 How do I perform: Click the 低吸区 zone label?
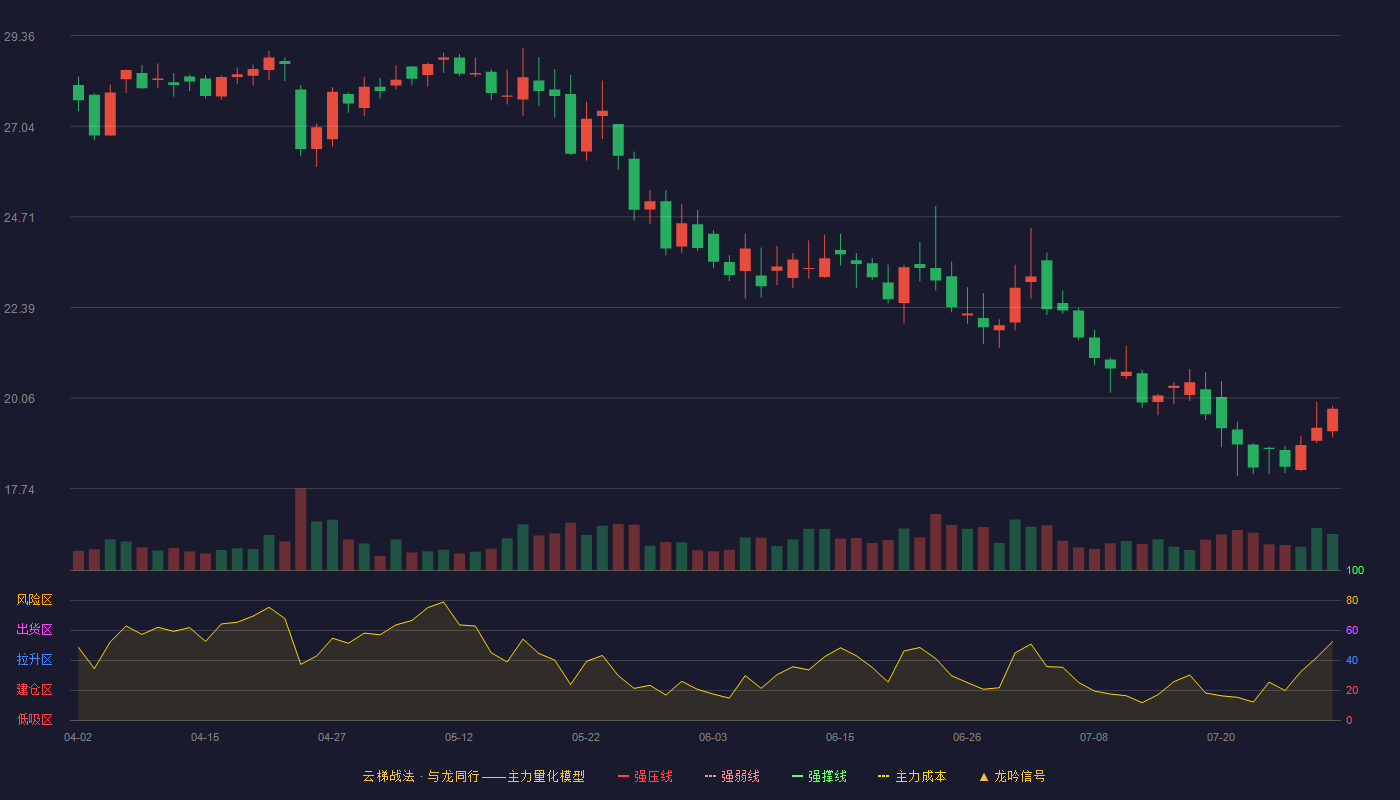click(x=34, y=719)
